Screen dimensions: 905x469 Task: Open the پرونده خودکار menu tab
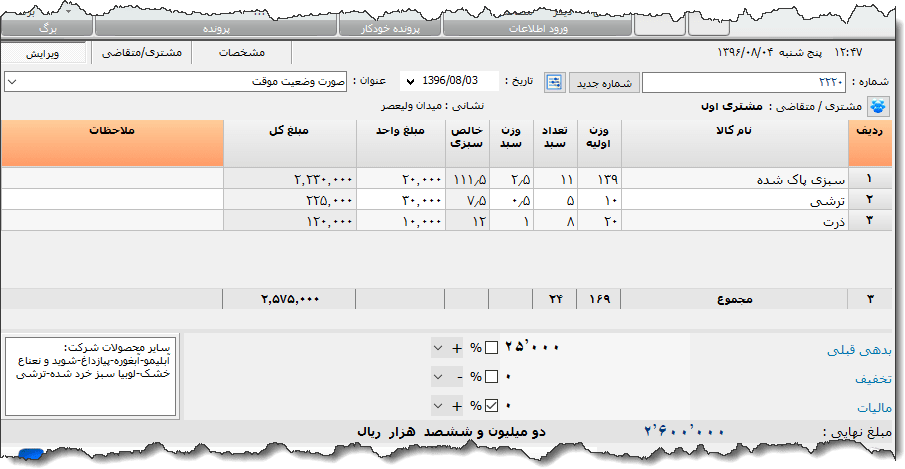point(390,28)
